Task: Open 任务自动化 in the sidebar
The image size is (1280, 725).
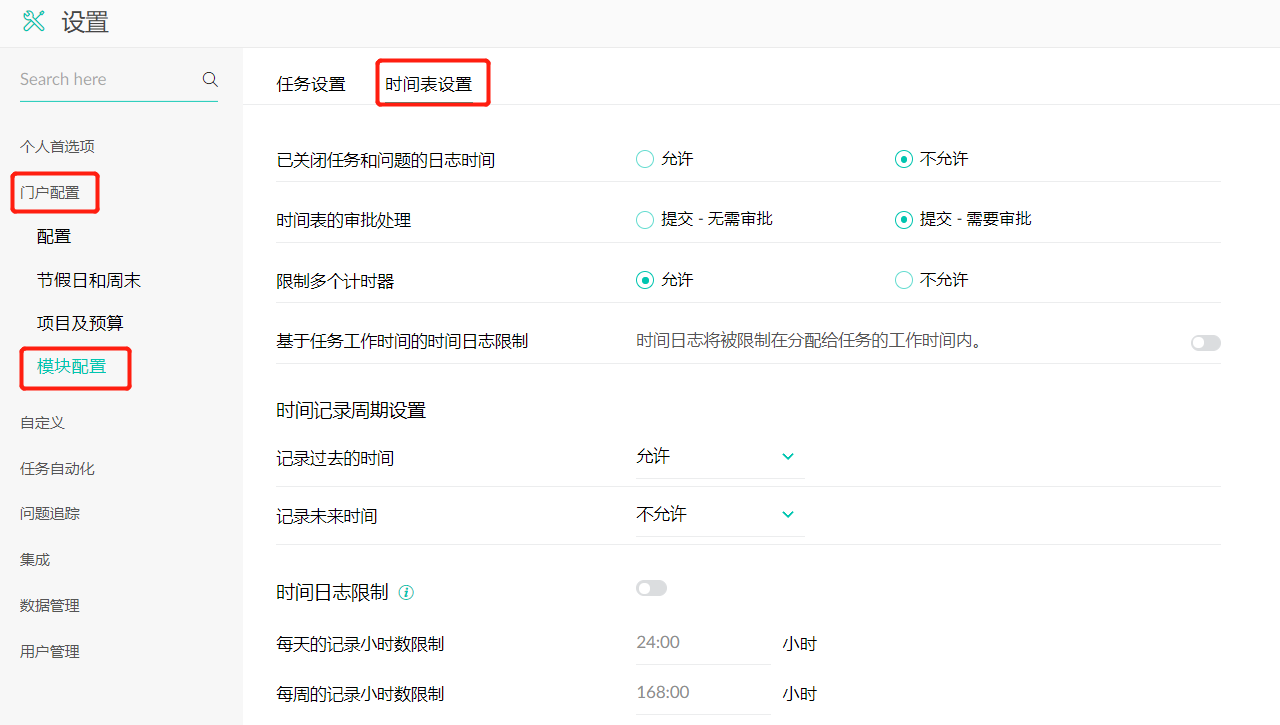Action: (57, 469)
